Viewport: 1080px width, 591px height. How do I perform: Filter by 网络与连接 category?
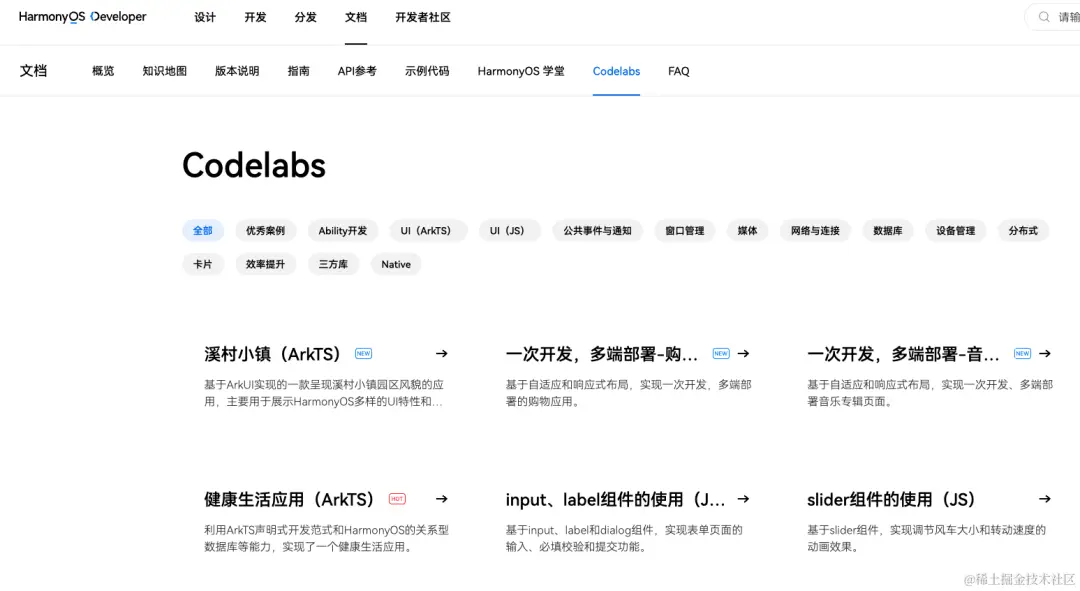pyautogui.click(x=815, y=231)
